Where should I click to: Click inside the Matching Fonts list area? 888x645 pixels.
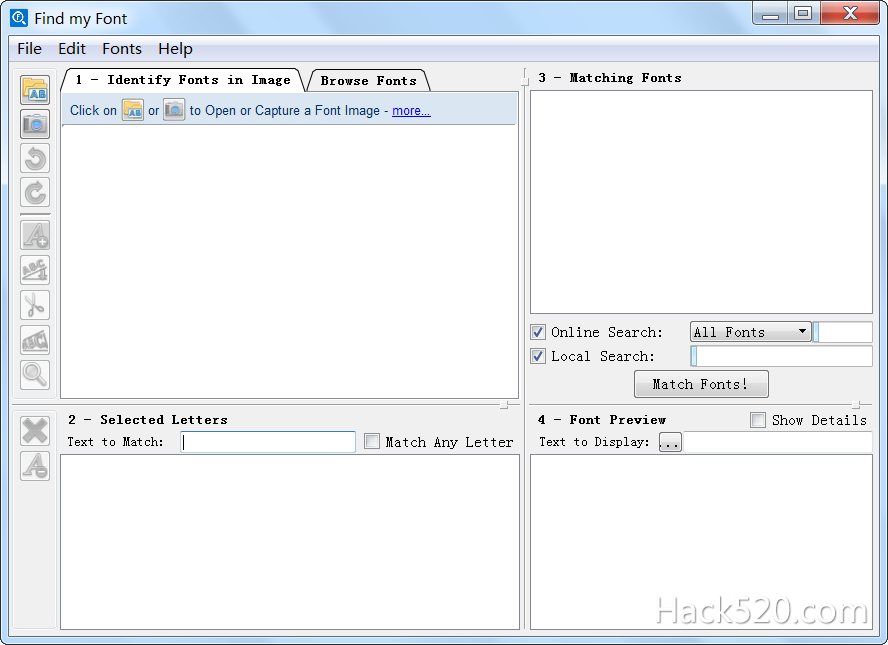click(x=701, y=202)
